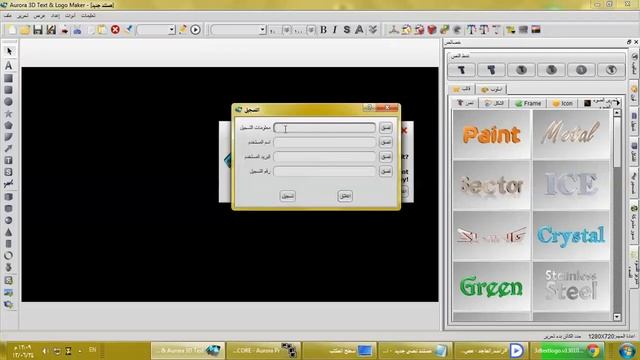The height and width of the screenshot is (360, 640).
Task: Apply the ICE text style
Action: [x=571, y=185]
